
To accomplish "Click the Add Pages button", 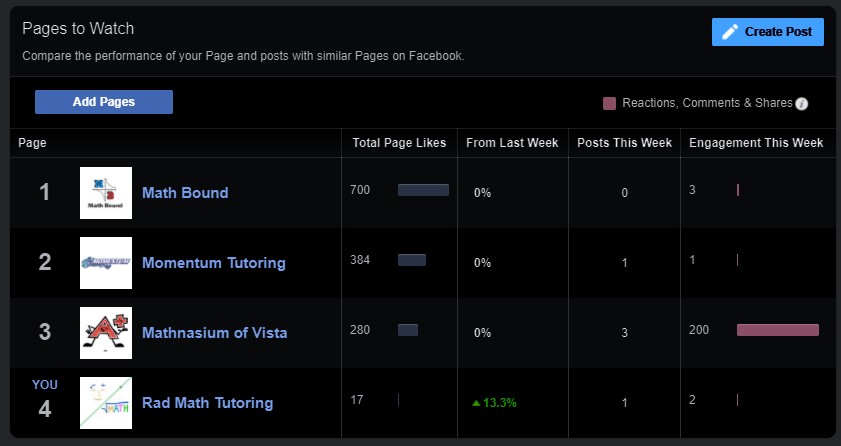I will click(104, 102).
